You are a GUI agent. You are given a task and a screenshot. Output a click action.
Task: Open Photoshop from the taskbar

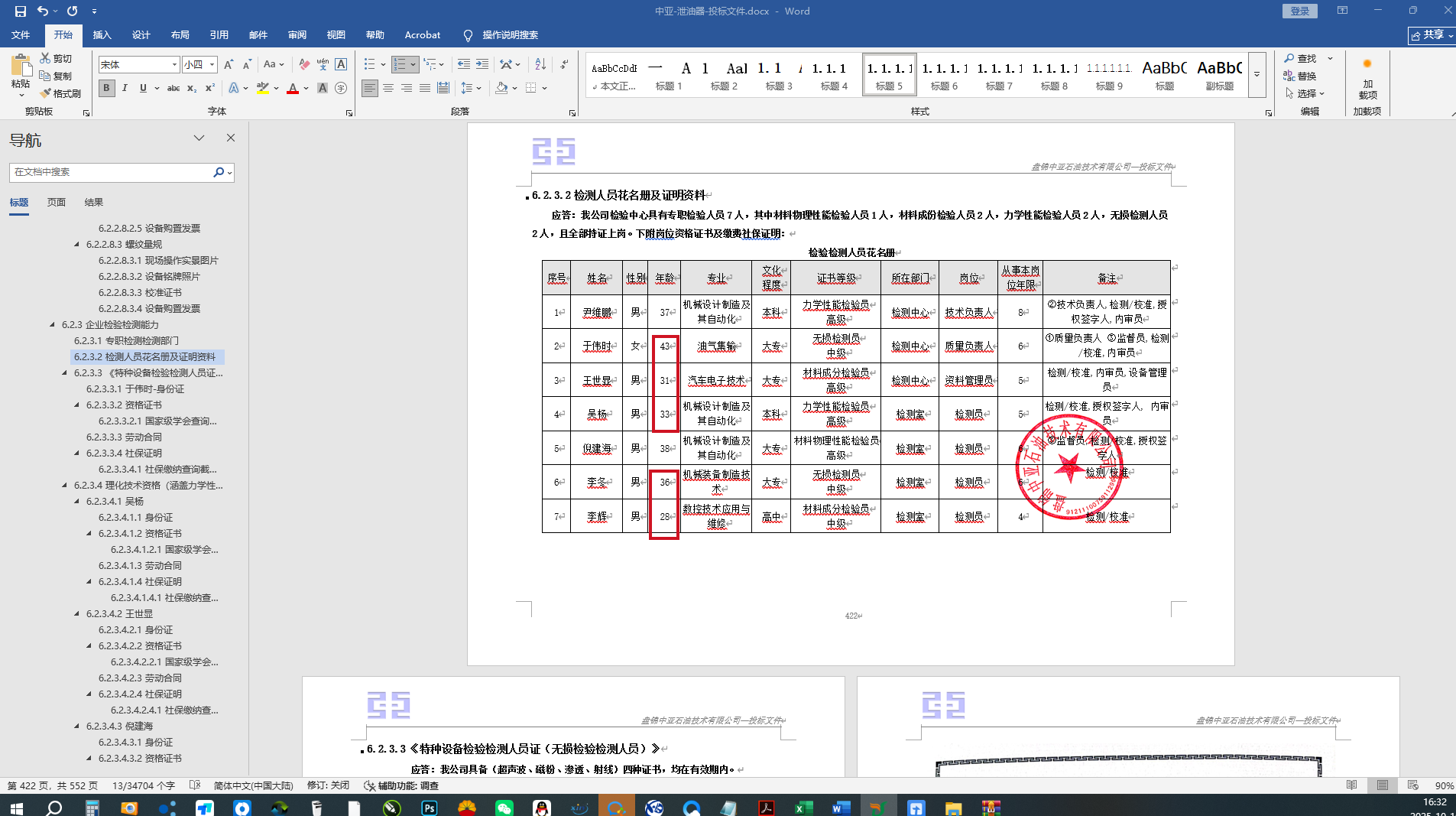[x=429, y=808]
